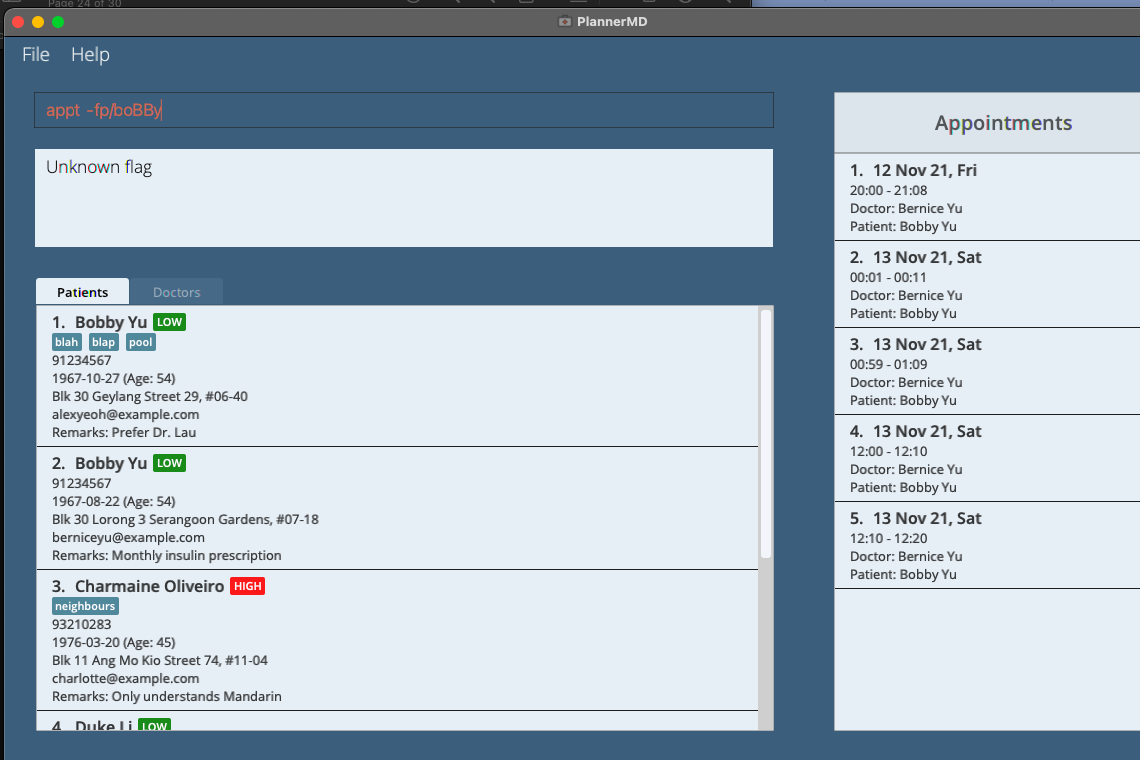Click the PlannerMD icon in title bar

pos(564,22)
